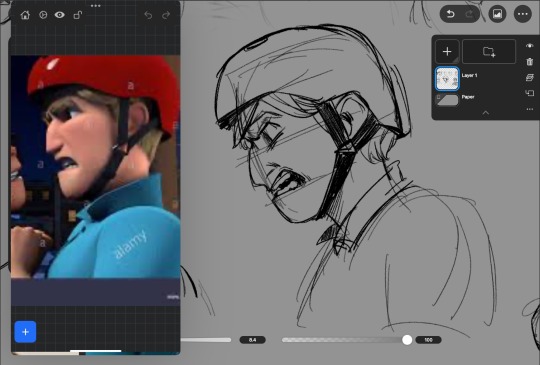Redo the stroke in main toolbar
Viewport: 540px width, 365px height.
tap(469, 14)
